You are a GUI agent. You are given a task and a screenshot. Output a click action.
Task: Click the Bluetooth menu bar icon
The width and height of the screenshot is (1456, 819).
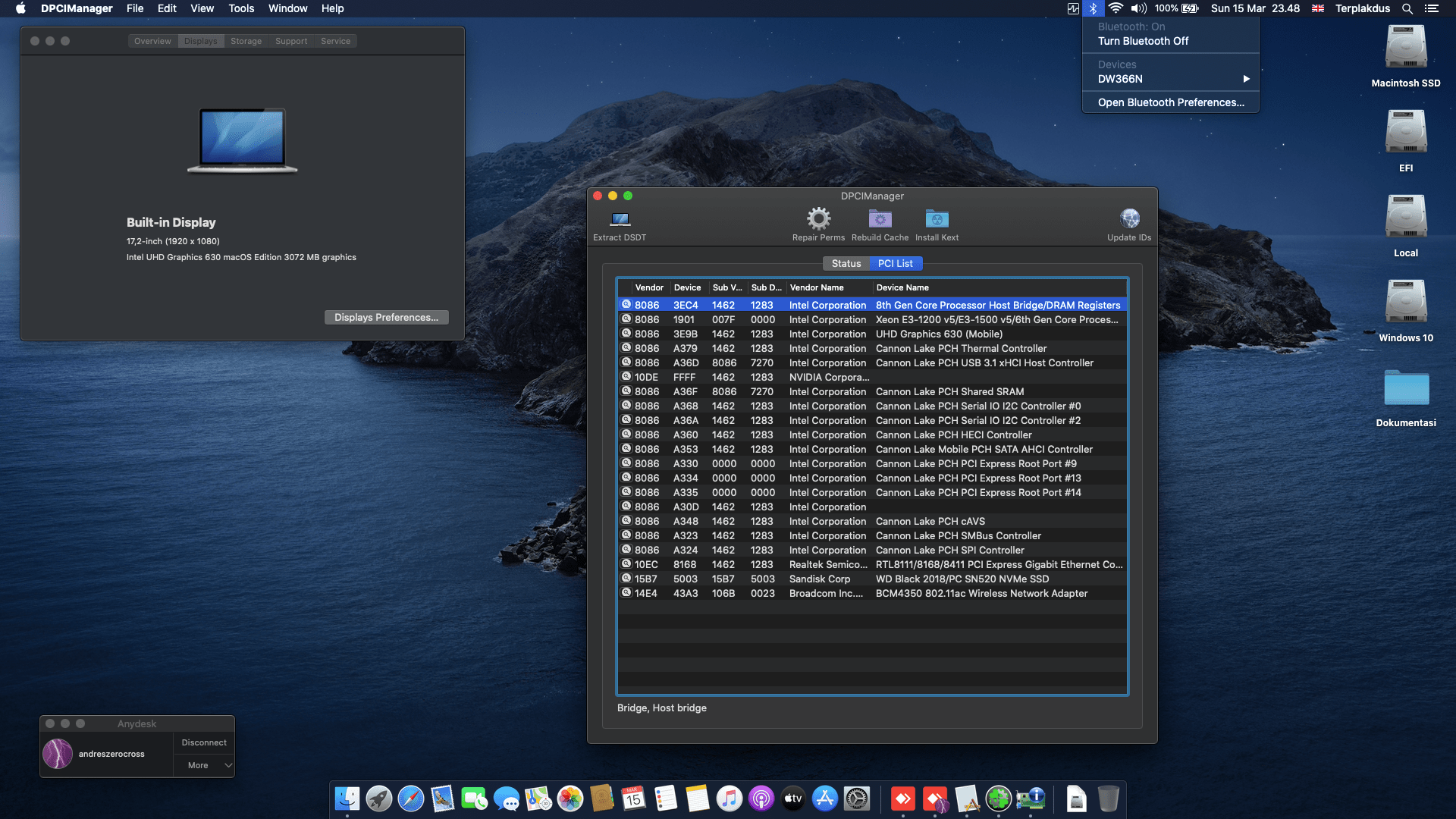(1093, 8)
